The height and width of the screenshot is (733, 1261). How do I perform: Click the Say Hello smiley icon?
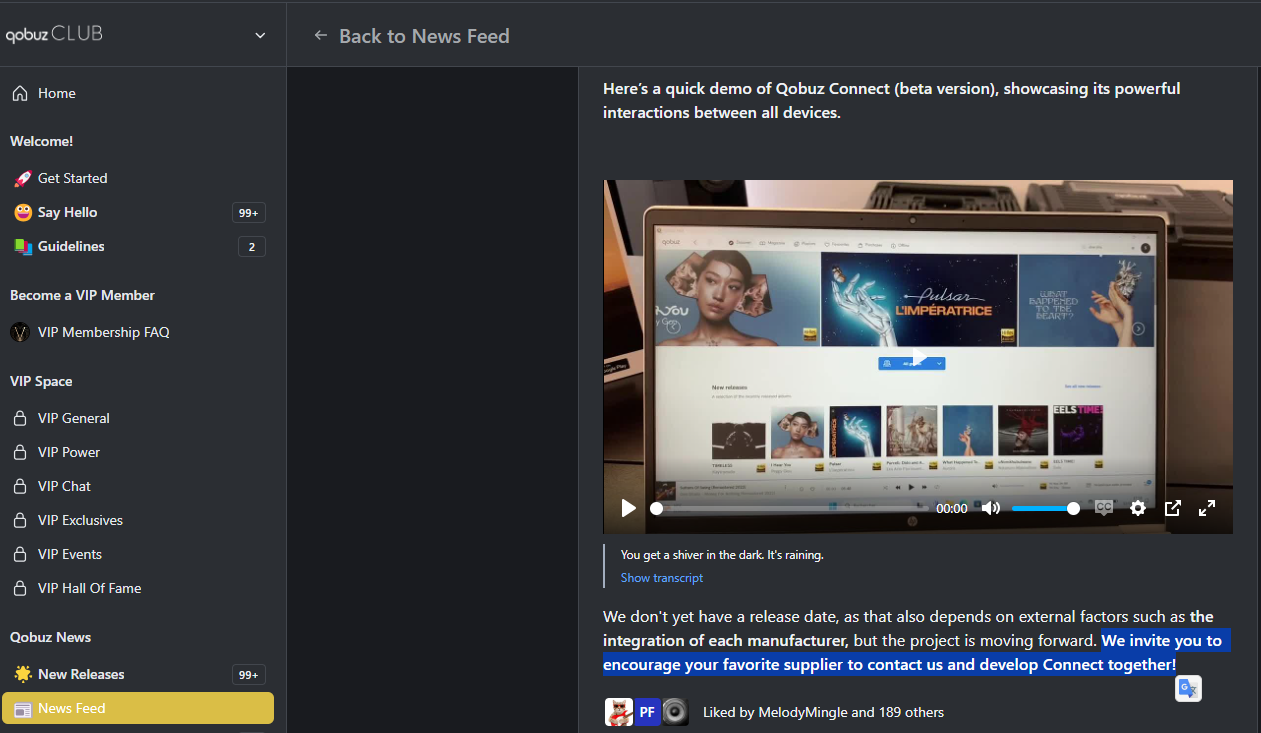pos(22,212)
